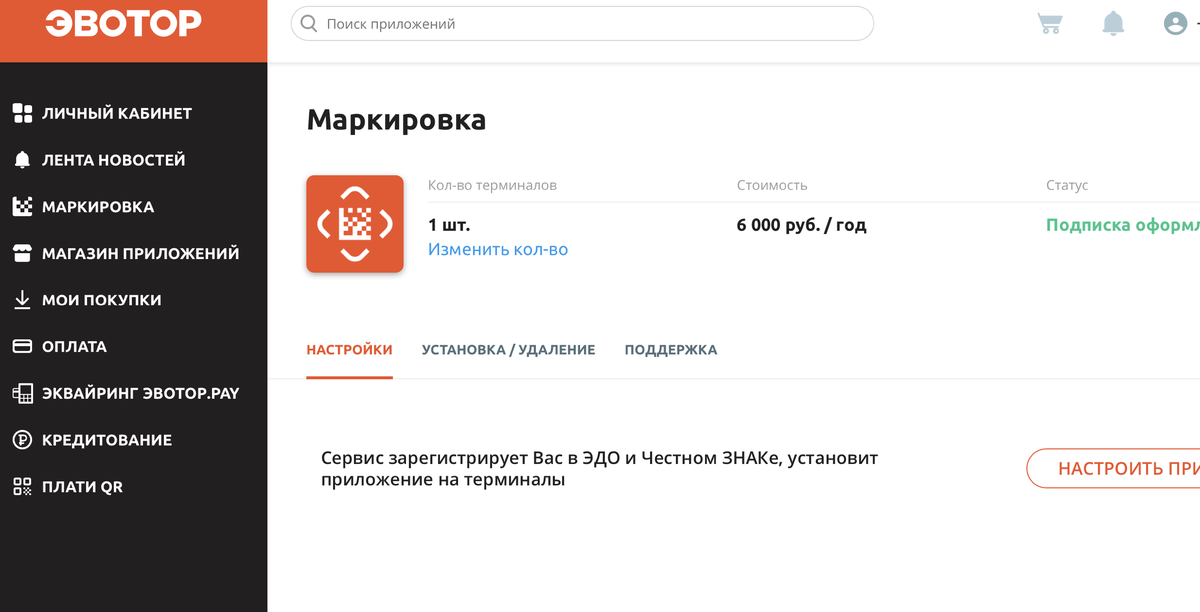
Task: Click the Плати QR code icon
Action: click(22, 487)
